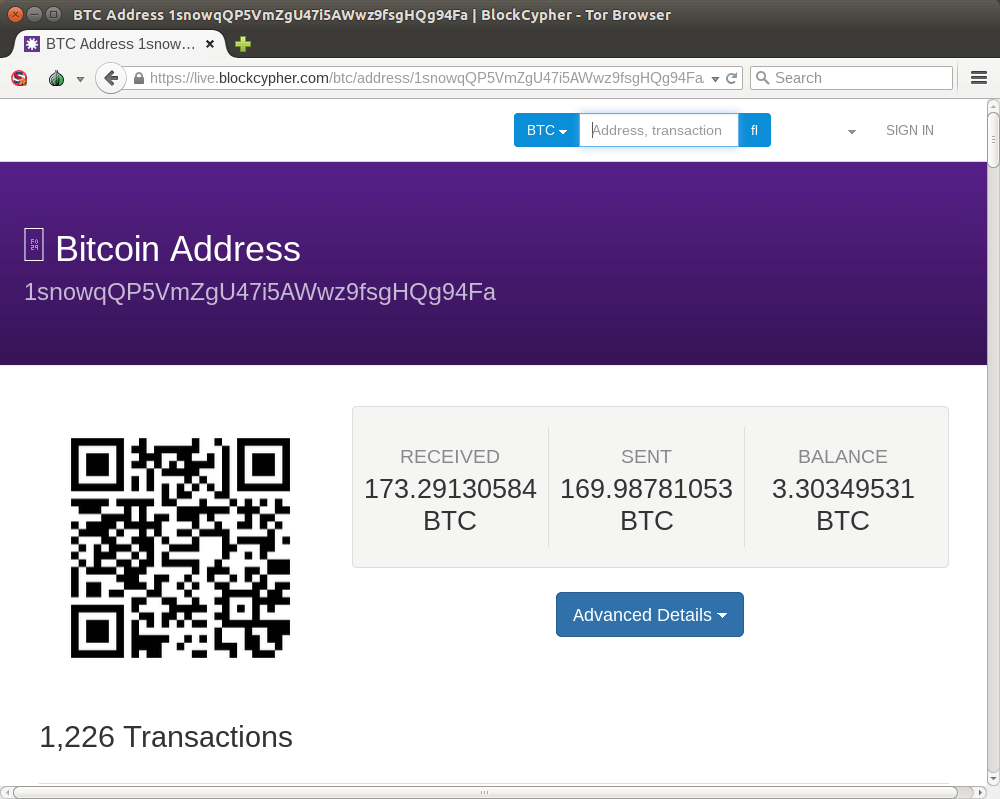The height and width of the screenshot is (799, 1000).
Task: Open the Tor onion button menu
Action: coord(57,78)
